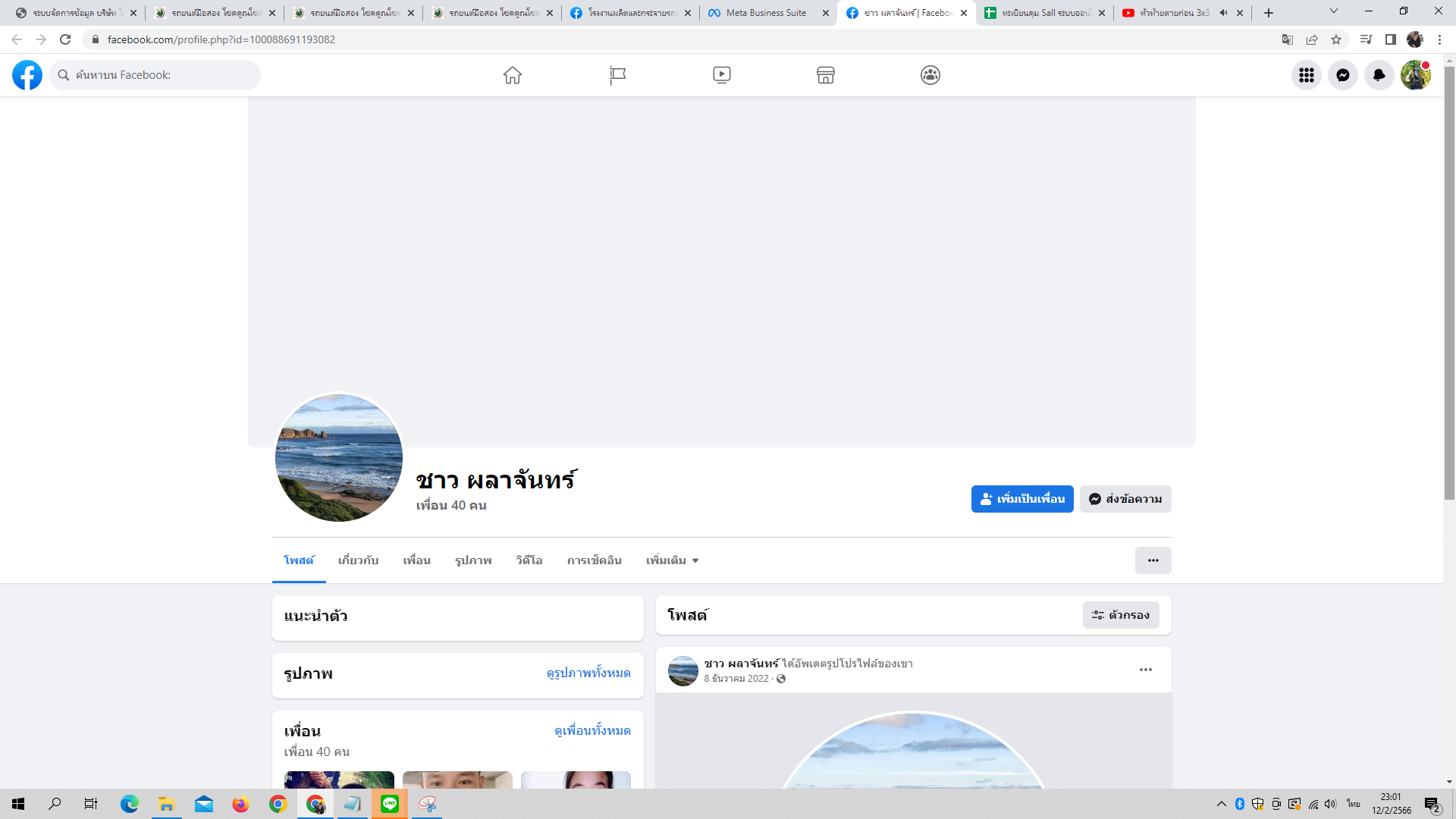Screen dimensions: 1456x819
Task: Open Marketplace storefront icon
Action: pos(826,75)
